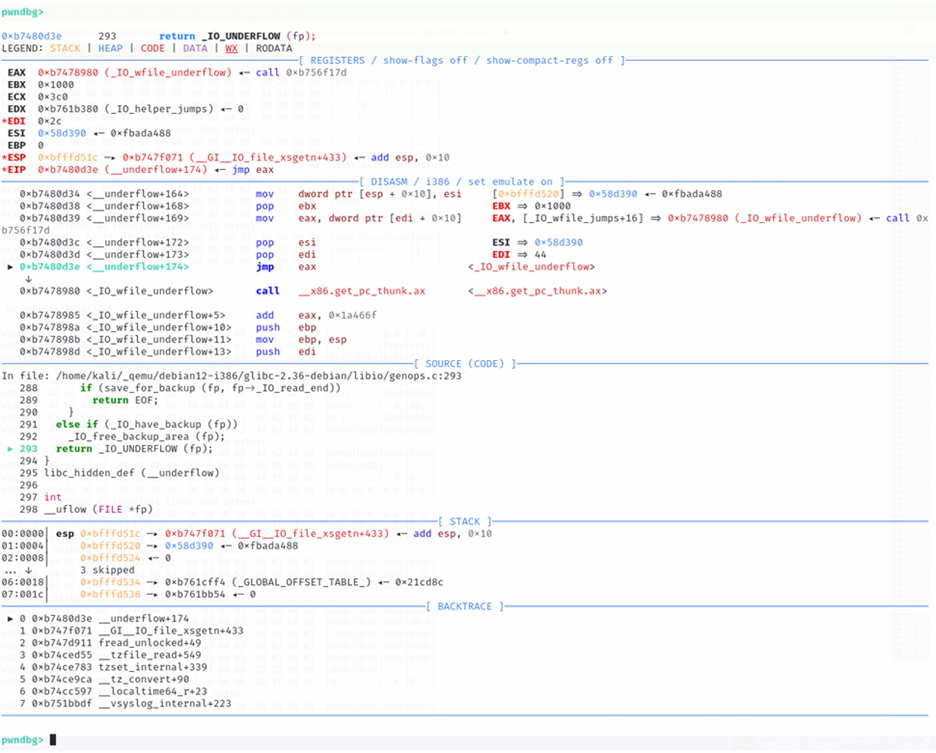Select STACK in the legend line
Viewport: 936px width, 753px height.
point(65,48)
